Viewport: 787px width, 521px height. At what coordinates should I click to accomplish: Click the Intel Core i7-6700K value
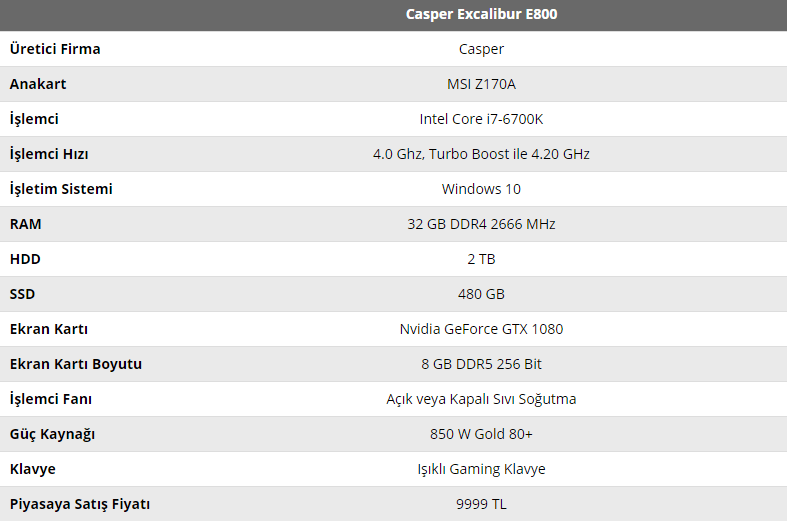481,119
